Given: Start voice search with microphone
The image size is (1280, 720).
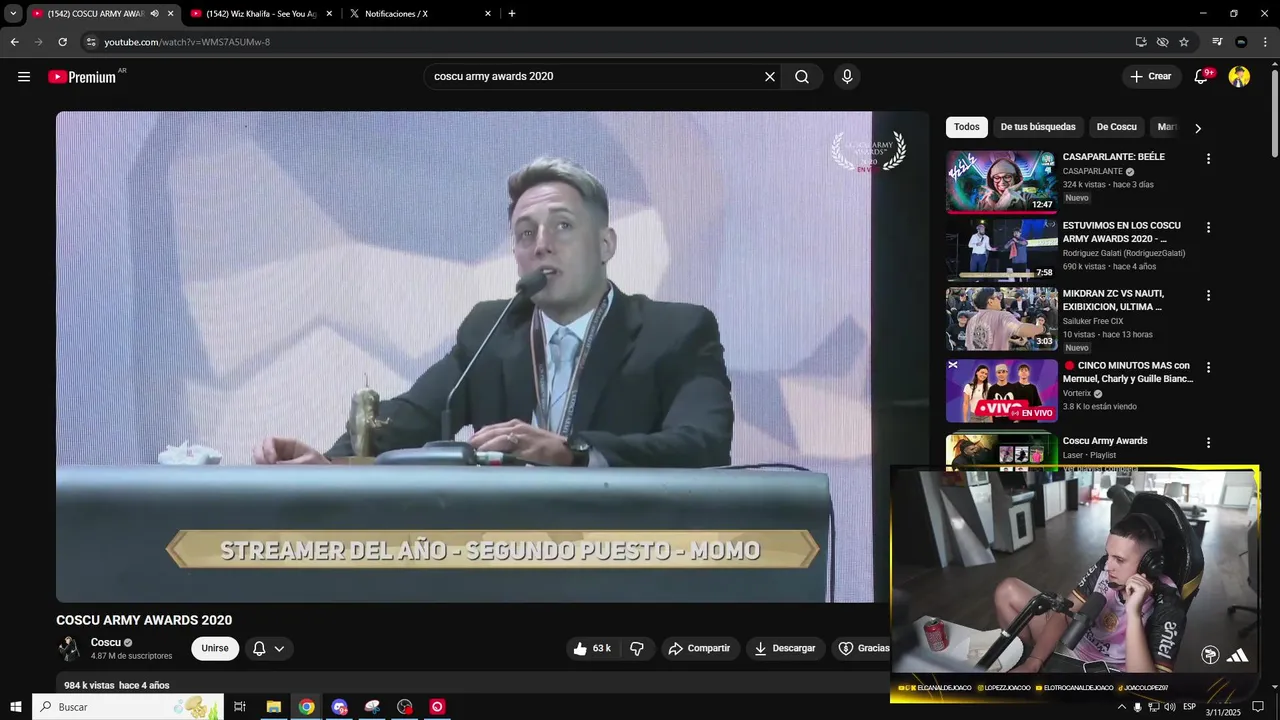Looking at the screenshot, I should point(847,77).
